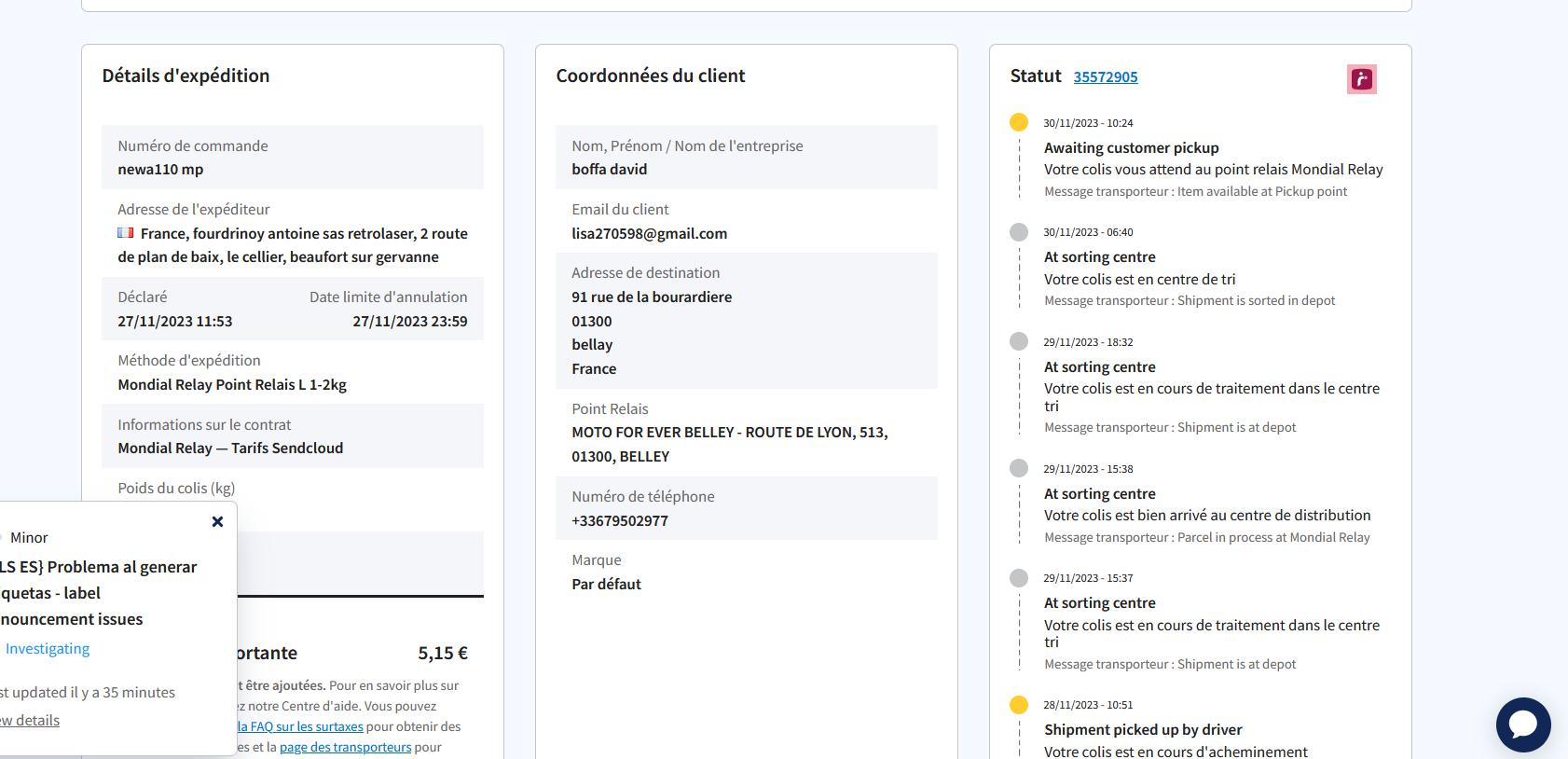Open the page des transporteurs link
The height and width of the screenshot is (759, 1568).
click(345, 747)
